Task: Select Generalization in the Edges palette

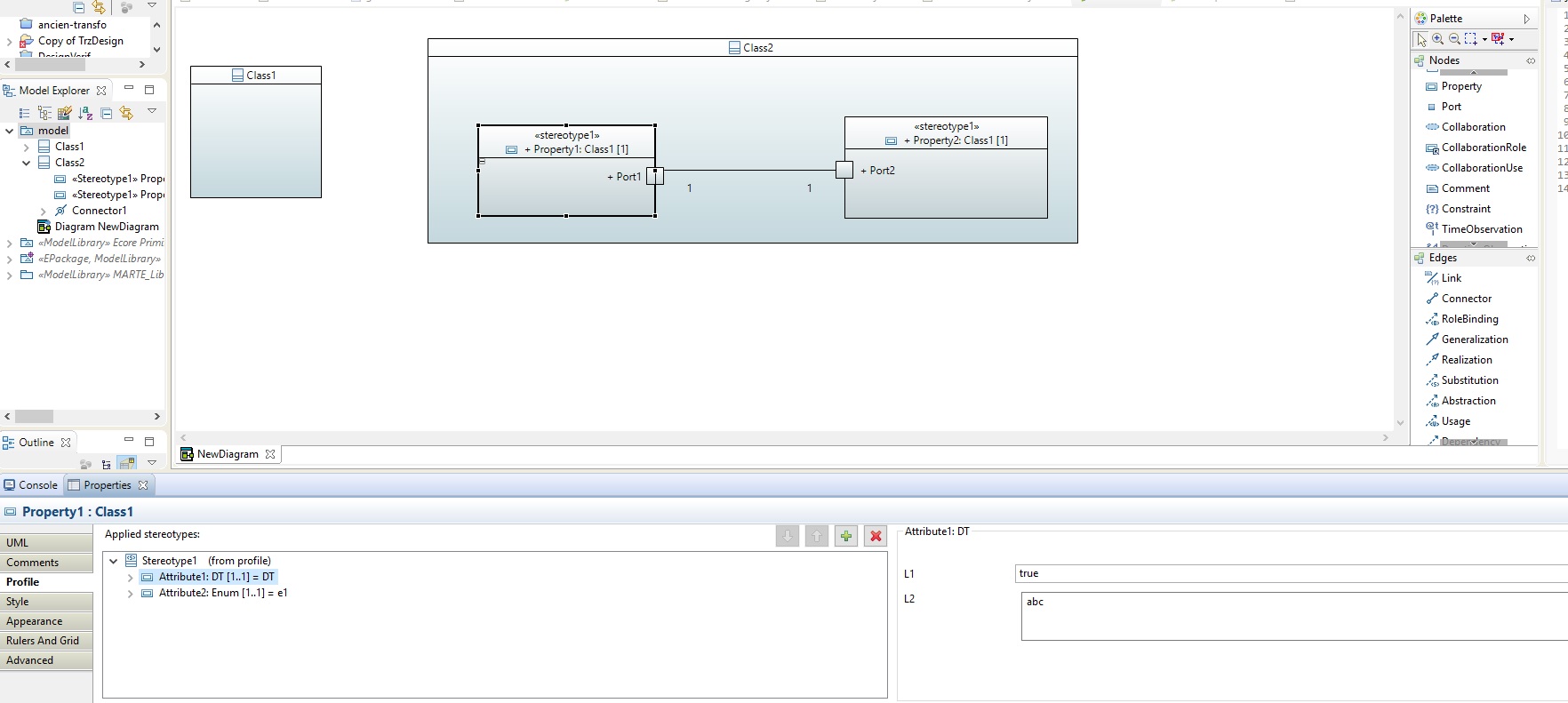Action: coord(1474,340)
